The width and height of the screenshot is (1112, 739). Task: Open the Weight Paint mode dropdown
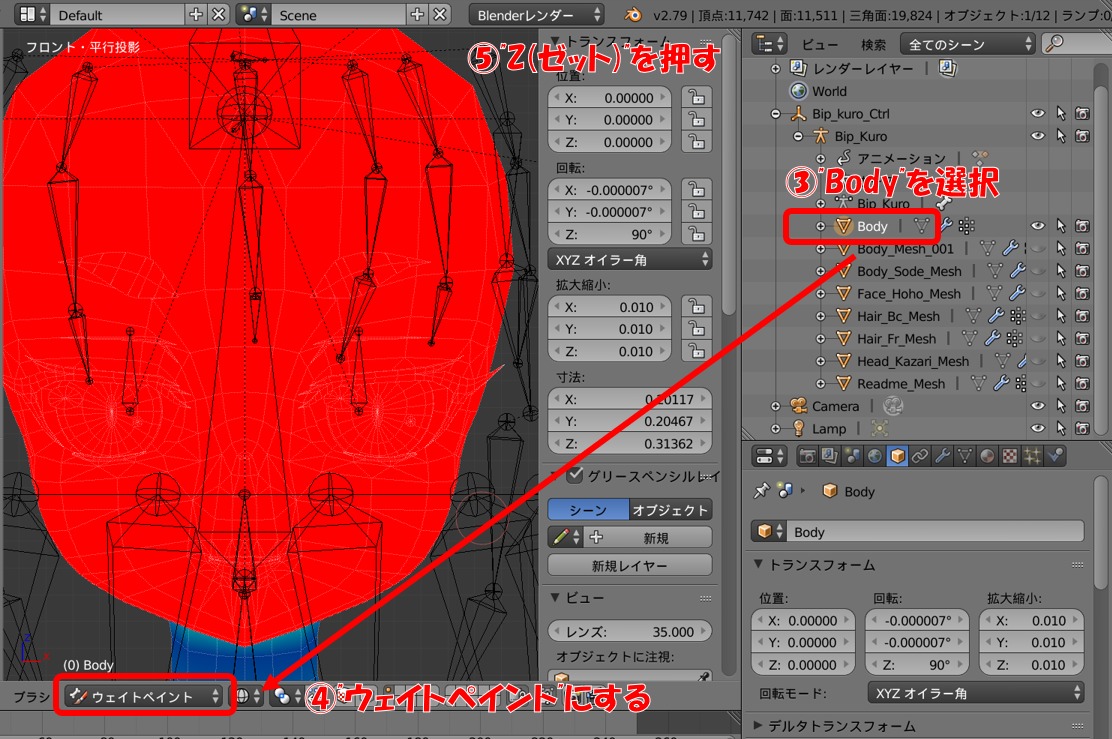[x=144, y=696]
